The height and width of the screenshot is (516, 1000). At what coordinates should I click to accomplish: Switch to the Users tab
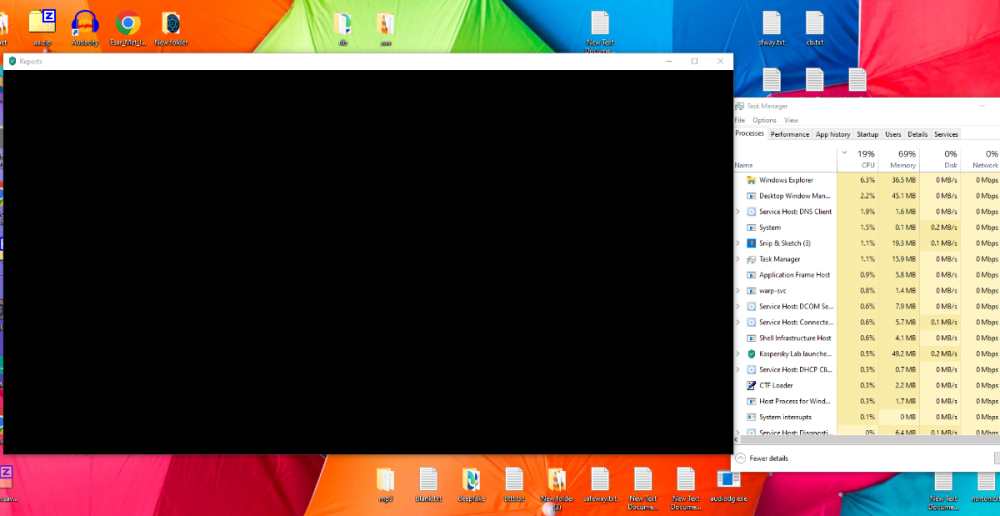[x=893, y=135]
